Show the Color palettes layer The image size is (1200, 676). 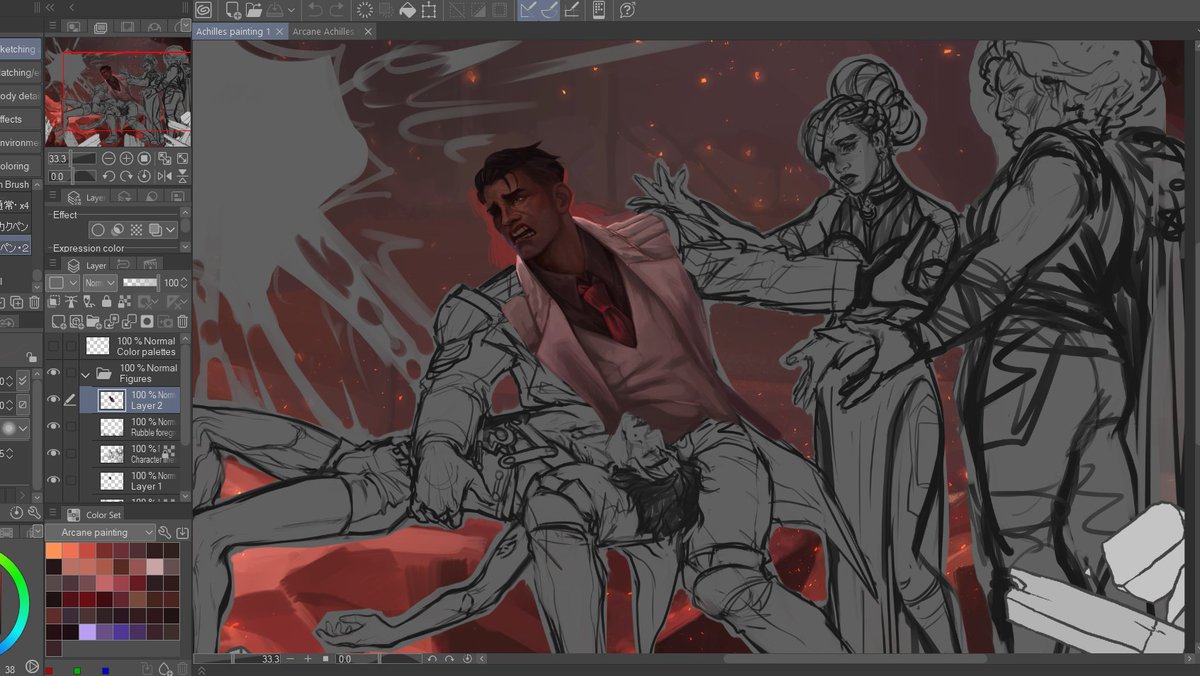54,346
